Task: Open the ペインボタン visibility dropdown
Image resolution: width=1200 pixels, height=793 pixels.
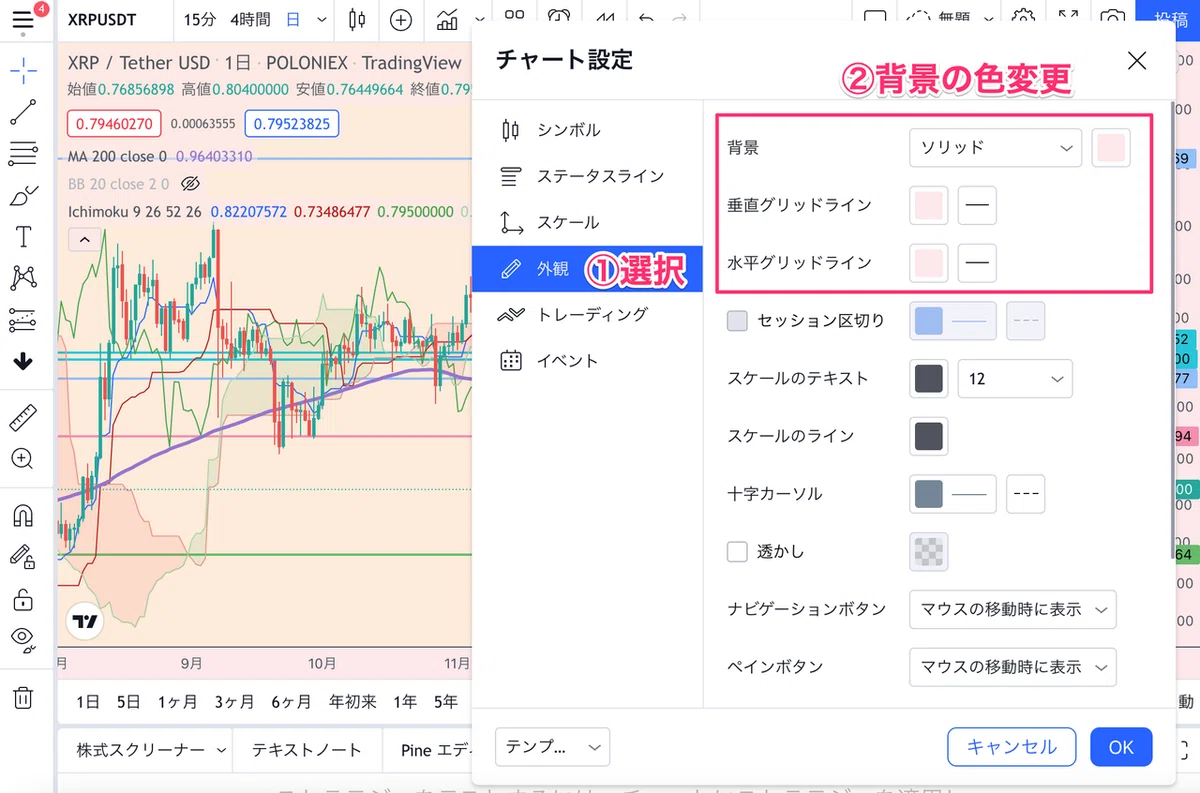Action: [x=1012, y=667]
